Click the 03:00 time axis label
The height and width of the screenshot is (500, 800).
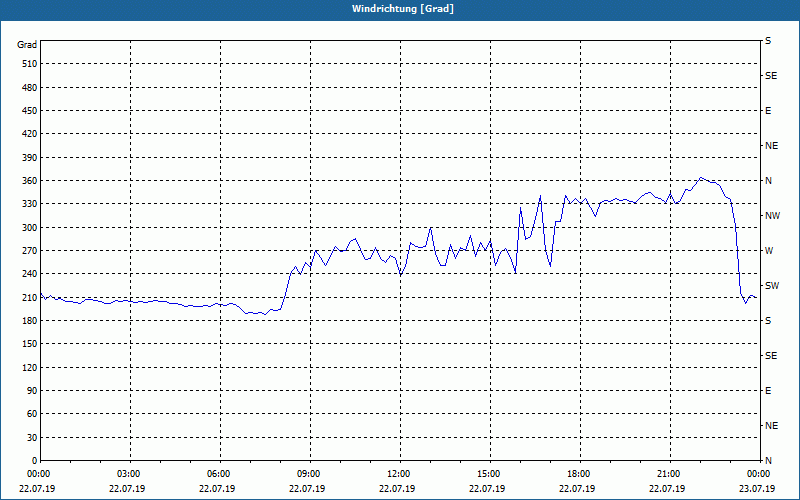(x=128, y=474)
